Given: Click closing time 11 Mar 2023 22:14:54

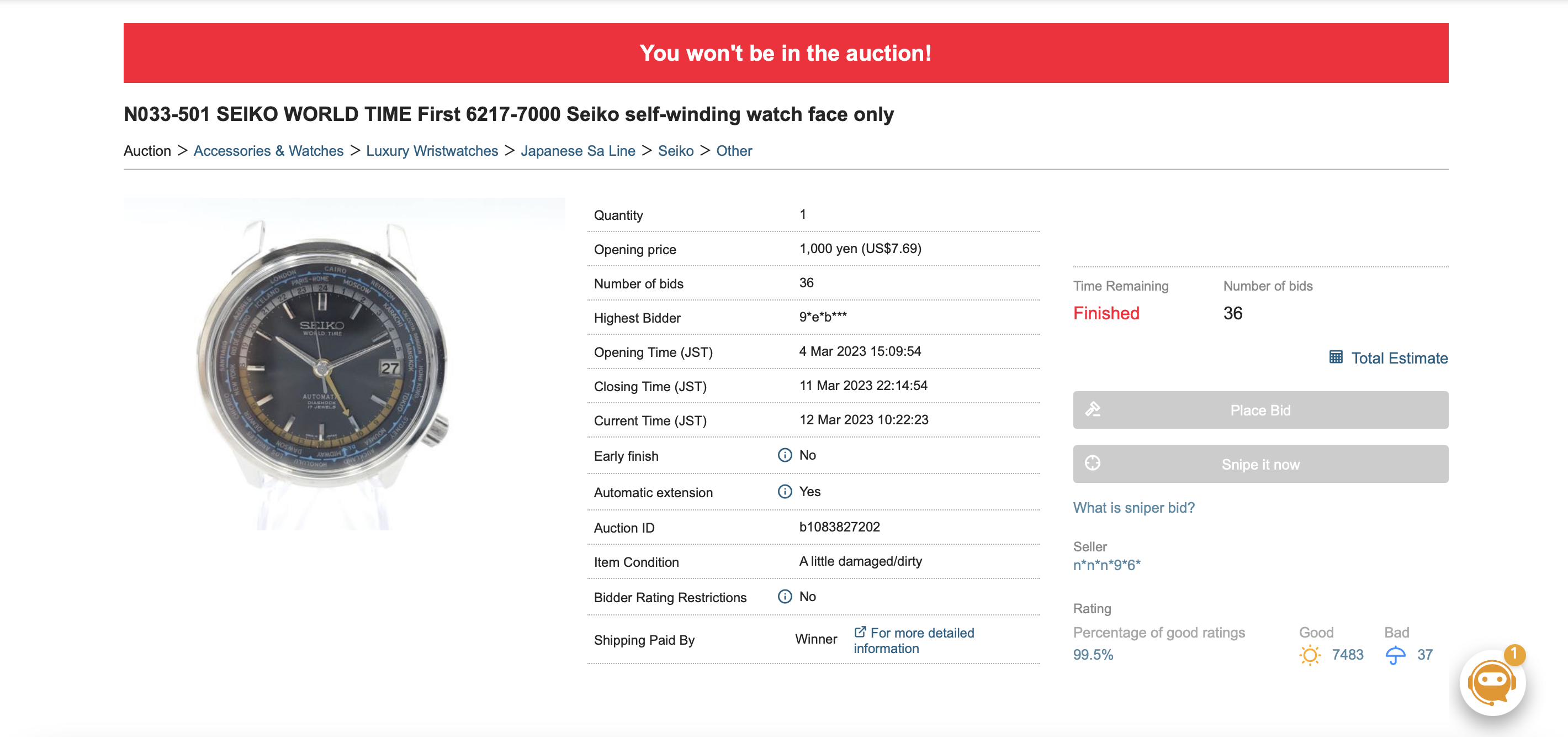Looking at the screenshot, I should pyautogui.click(x=863, y=386).
